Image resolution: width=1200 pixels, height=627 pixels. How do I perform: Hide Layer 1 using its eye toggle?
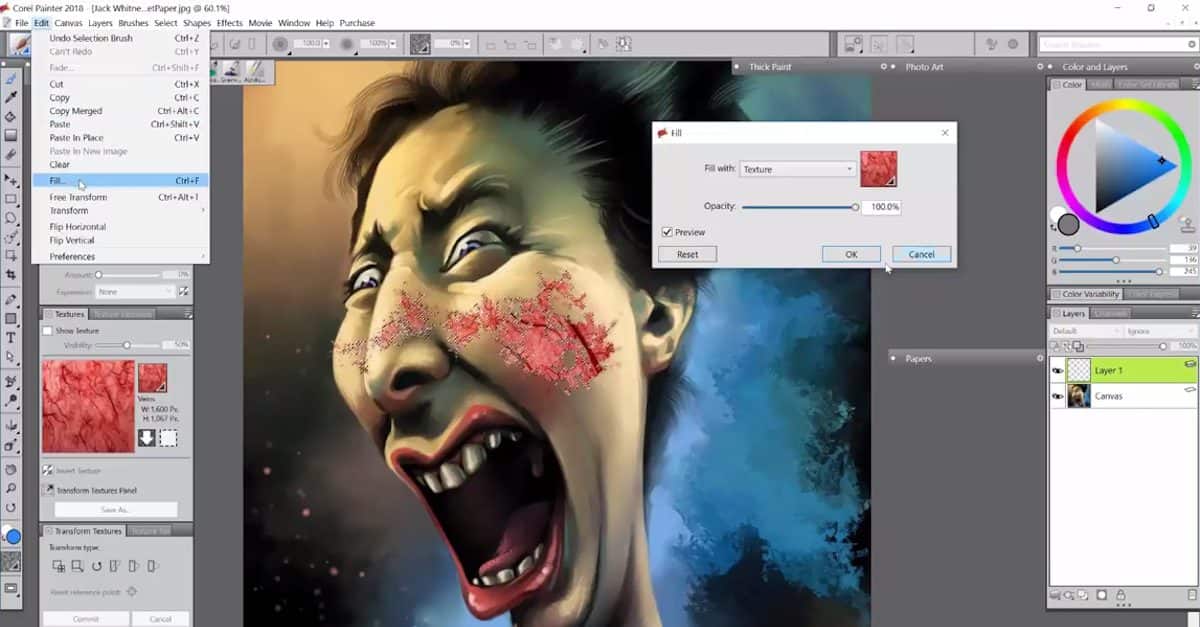pyautogui.click(x=1057, y=370)
